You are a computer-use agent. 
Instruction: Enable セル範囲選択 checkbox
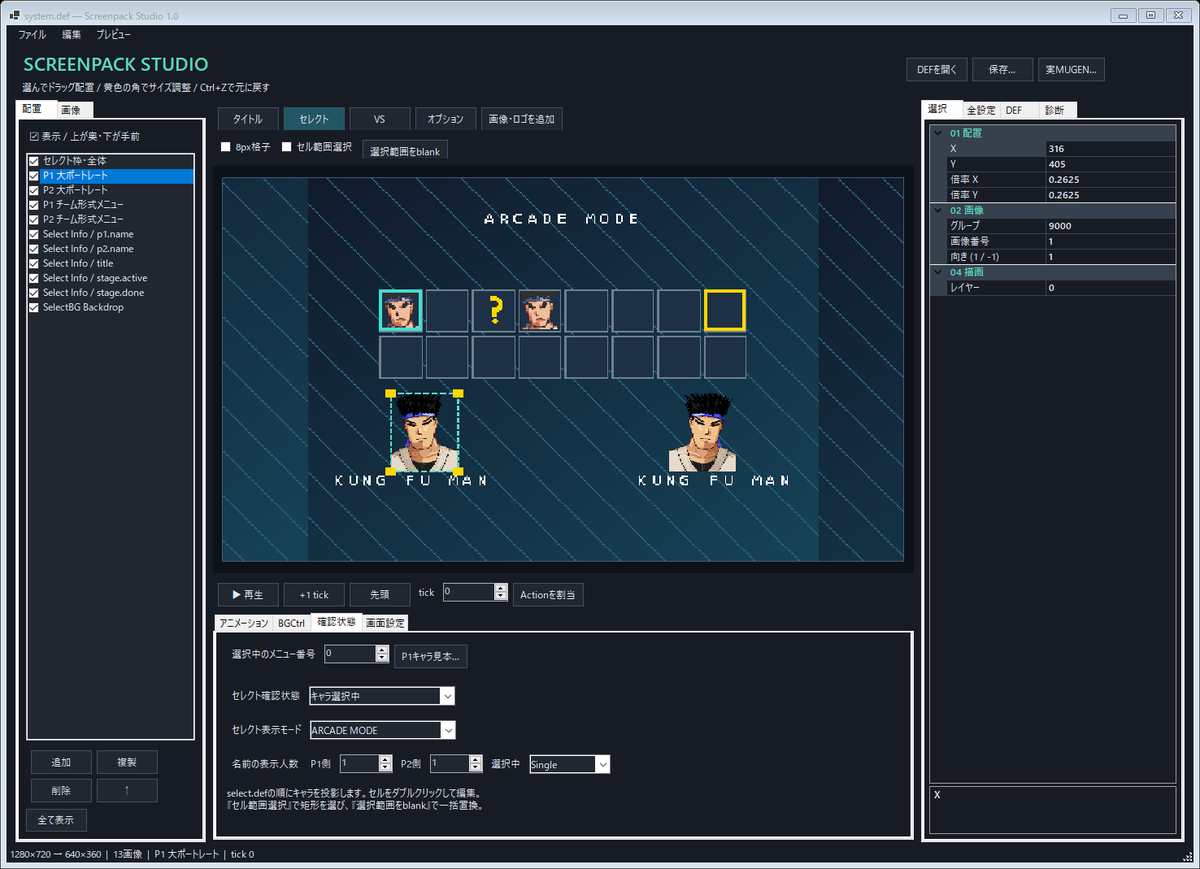click(x=287, y=147)
